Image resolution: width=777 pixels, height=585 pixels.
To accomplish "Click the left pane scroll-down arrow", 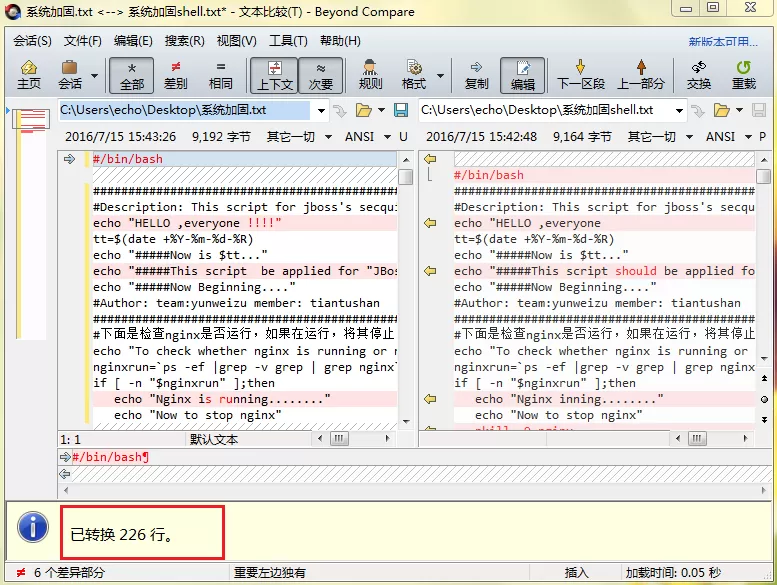I will pyautogui.click(x=406, y=422).
